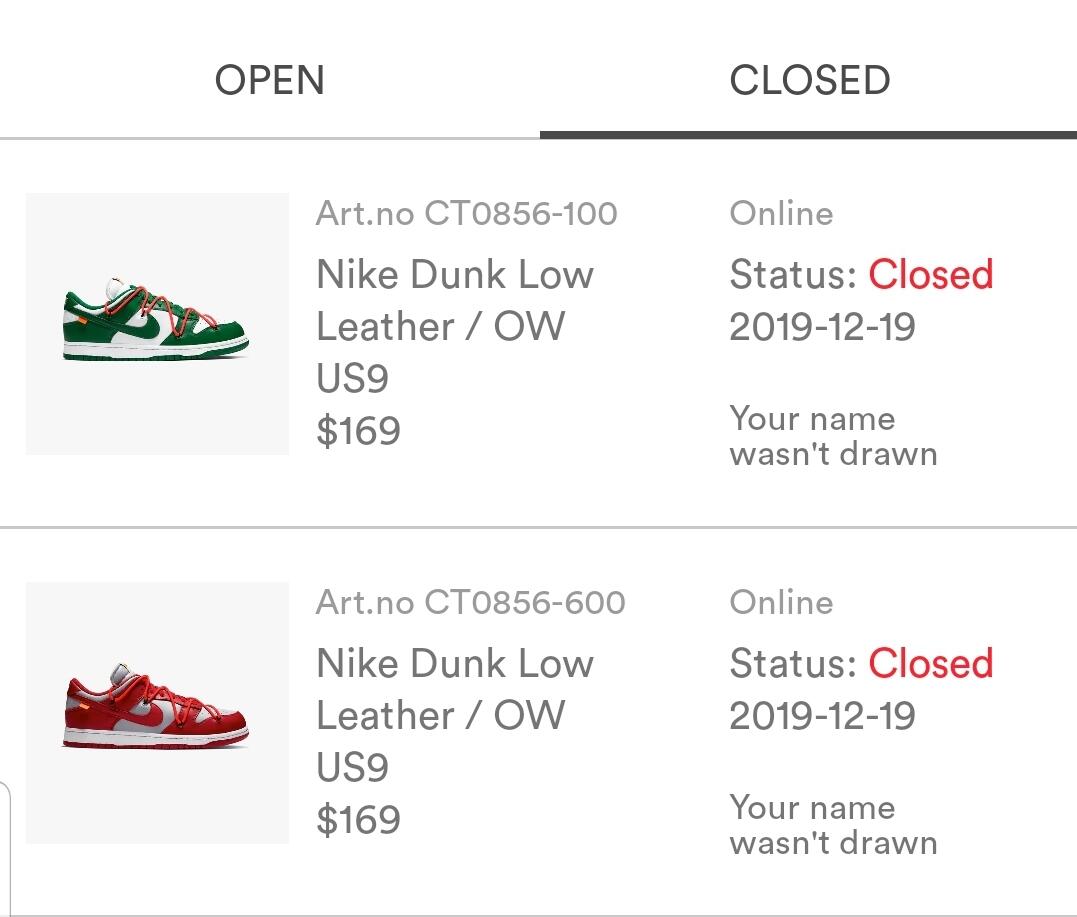
Task: Tap the green shoe's Nike Dunk Low title
Action: [x=455, y=275]
